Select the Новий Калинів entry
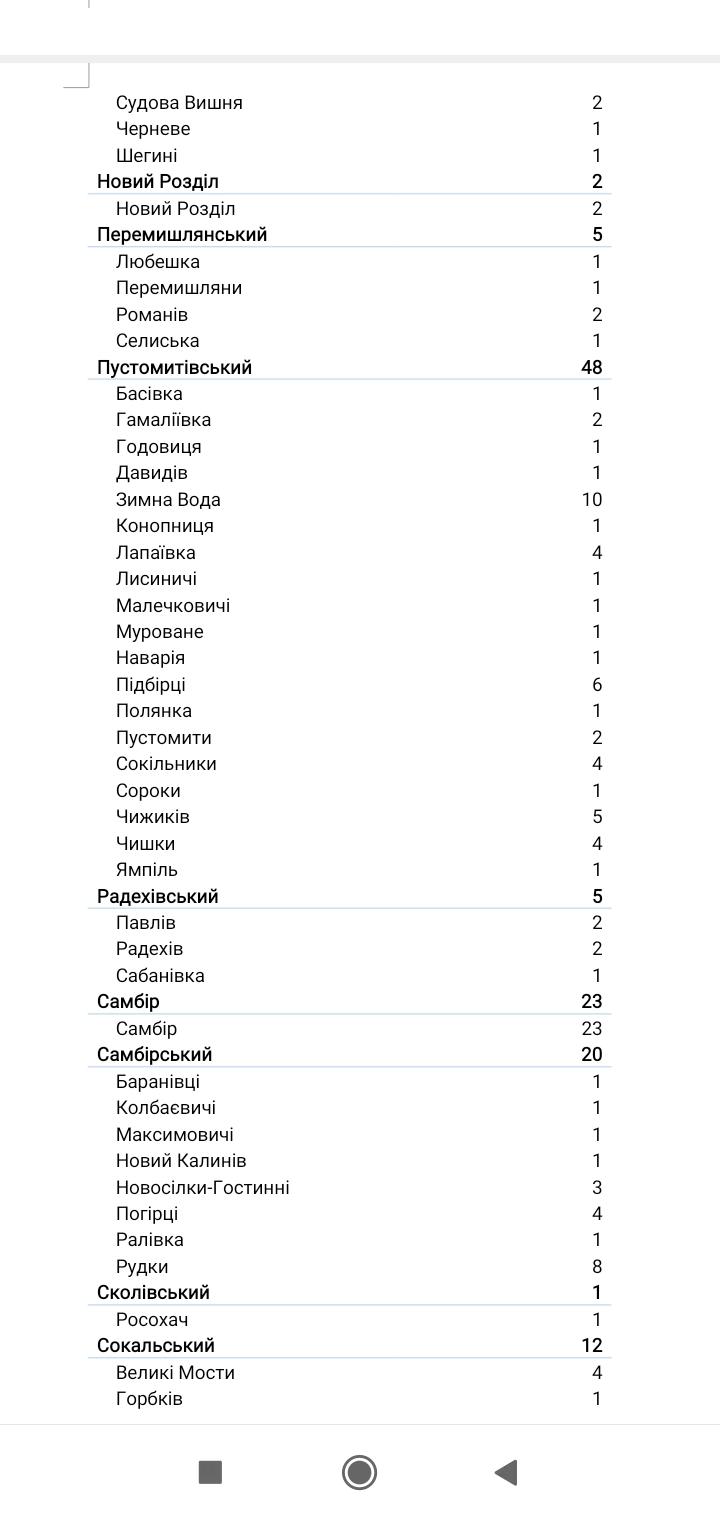Viewport: 720px width, 1520px height. (x=181, y=1160)
